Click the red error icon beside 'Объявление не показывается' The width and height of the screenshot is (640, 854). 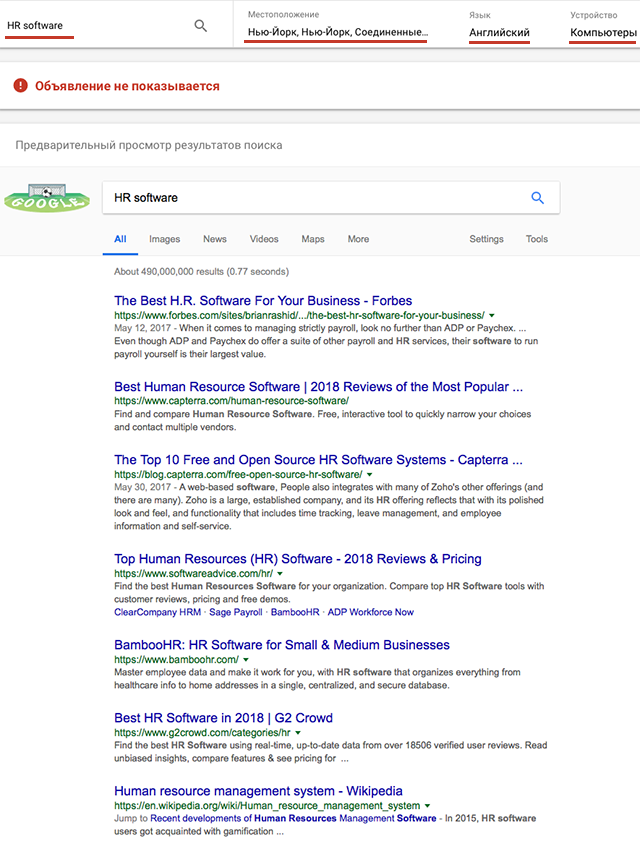tap(21, 86)
